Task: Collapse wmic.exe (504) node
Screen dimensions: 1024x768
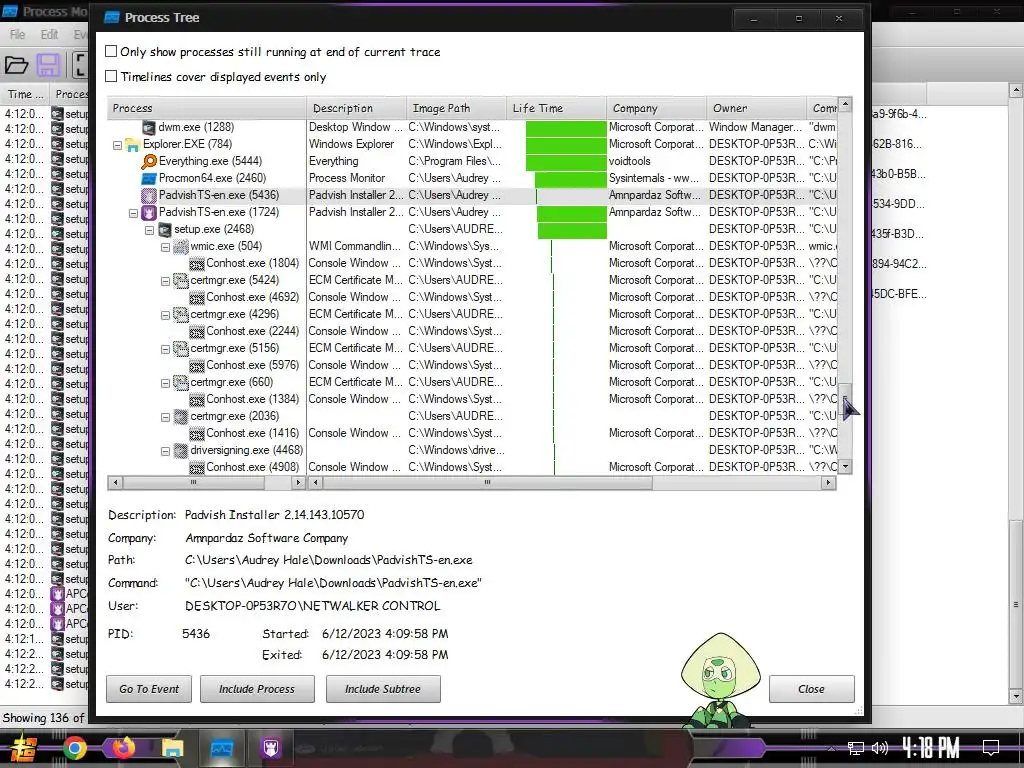Action: click(165, 247)
